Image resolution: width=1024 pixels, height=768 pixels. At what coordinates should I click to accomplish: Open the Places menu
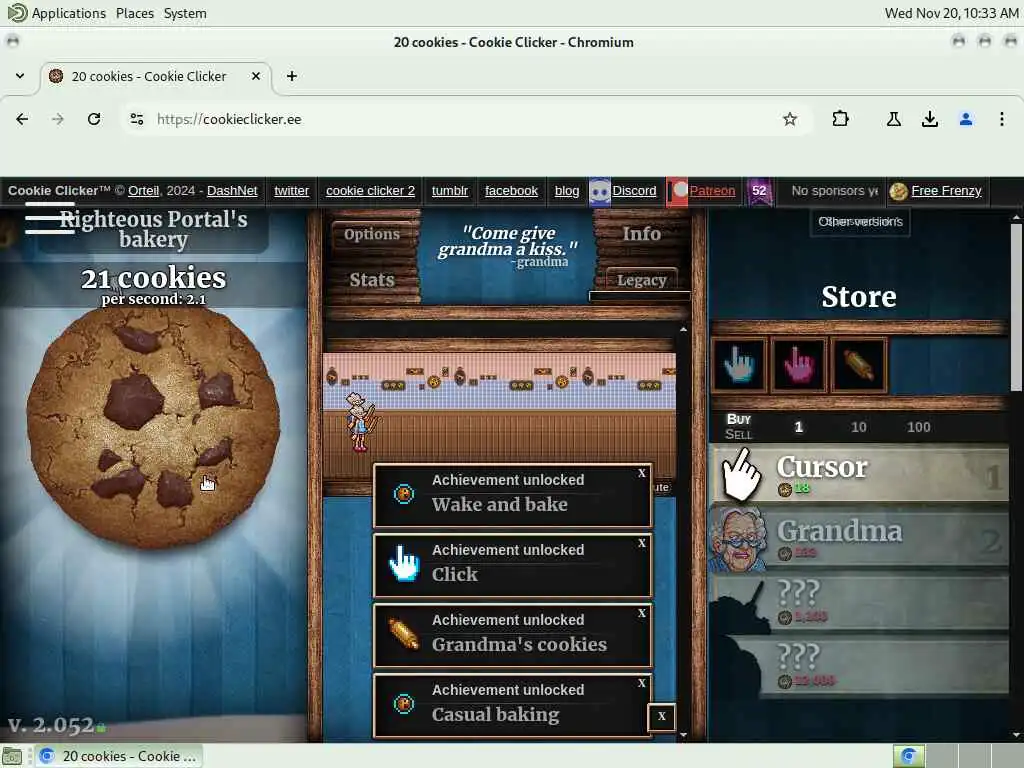coord(135,13)
